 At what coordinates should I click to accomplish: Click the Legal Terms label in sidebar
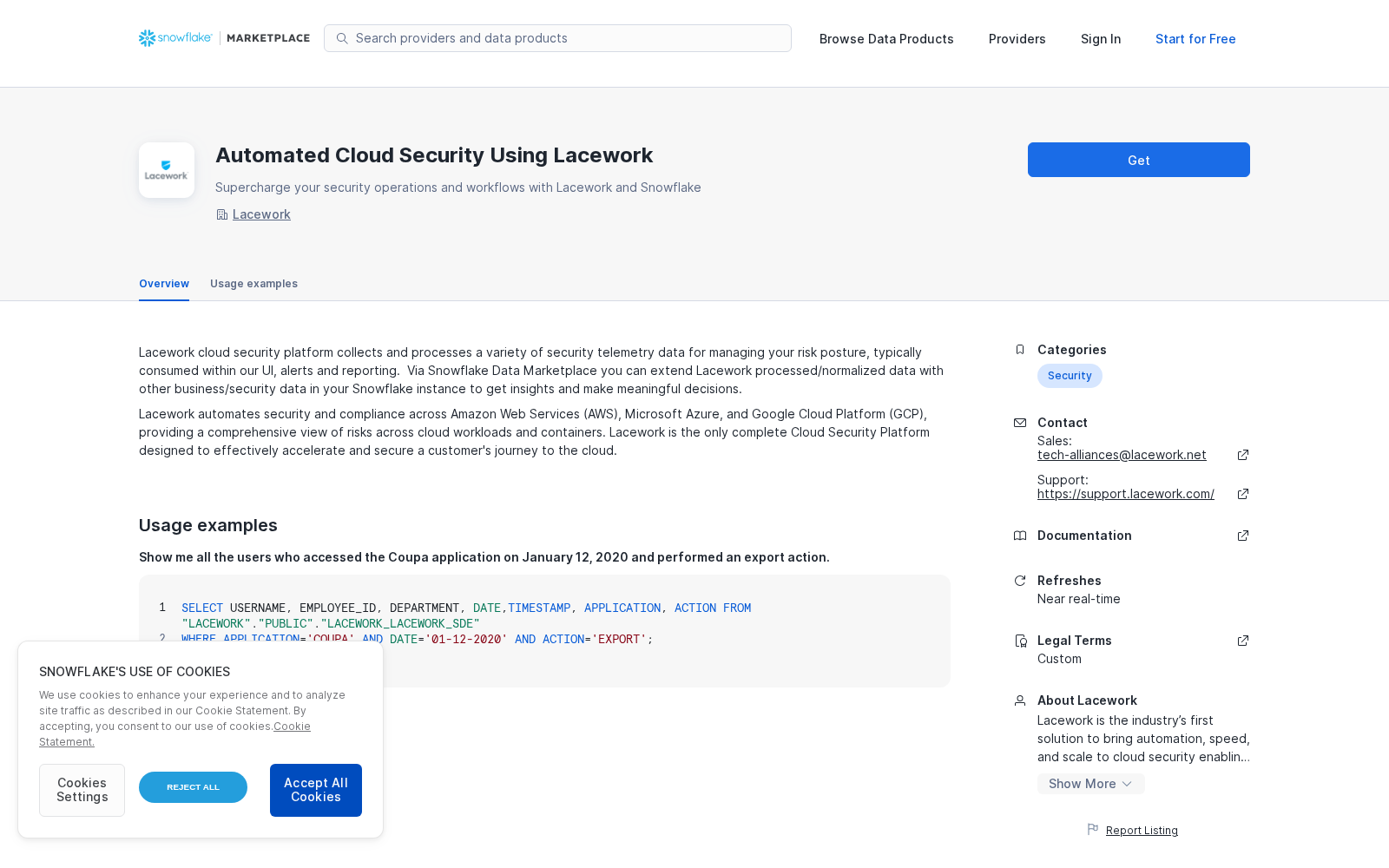point(1074,641)
